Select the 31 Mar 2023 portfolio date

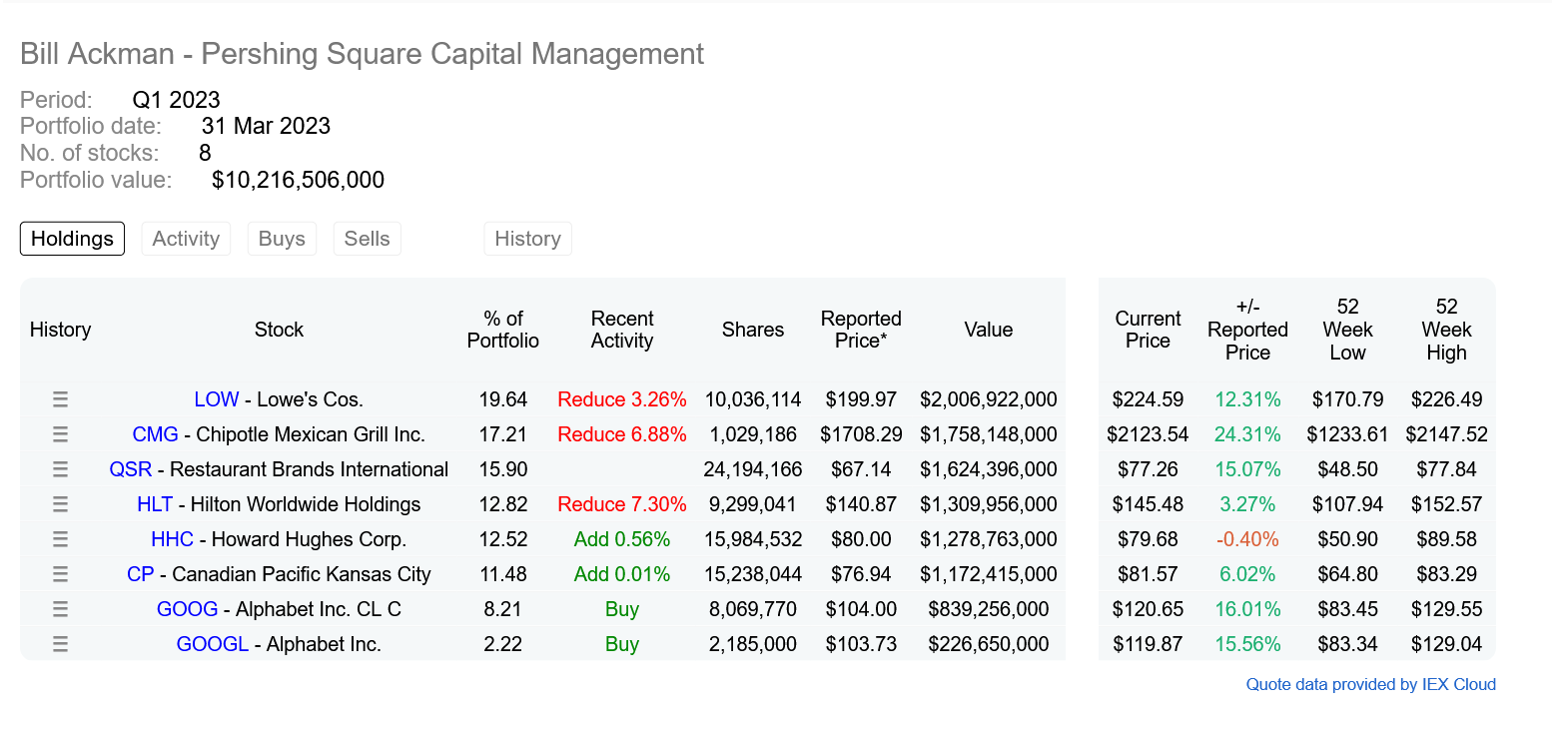(x=266, y=126)
